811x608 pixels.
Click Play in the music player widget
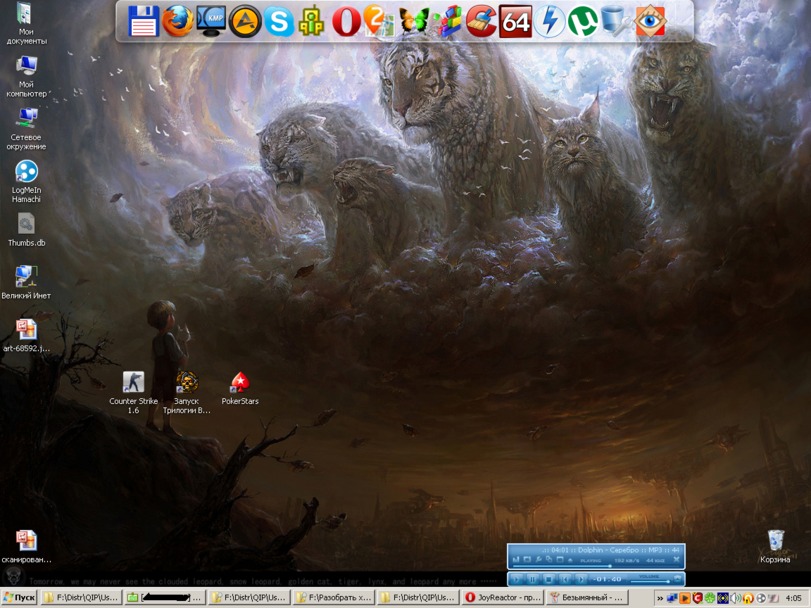[x=516, y=579]
